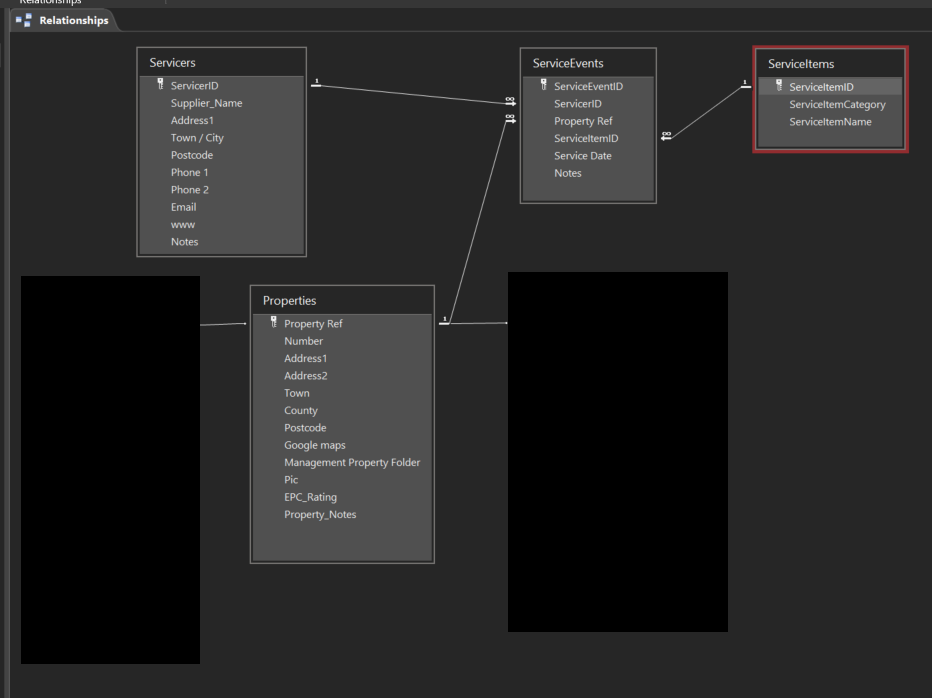Click the key icon next to ServiceItemID
Image resolution: width=932 pixels, height=698 pixels.
[779, 86]
